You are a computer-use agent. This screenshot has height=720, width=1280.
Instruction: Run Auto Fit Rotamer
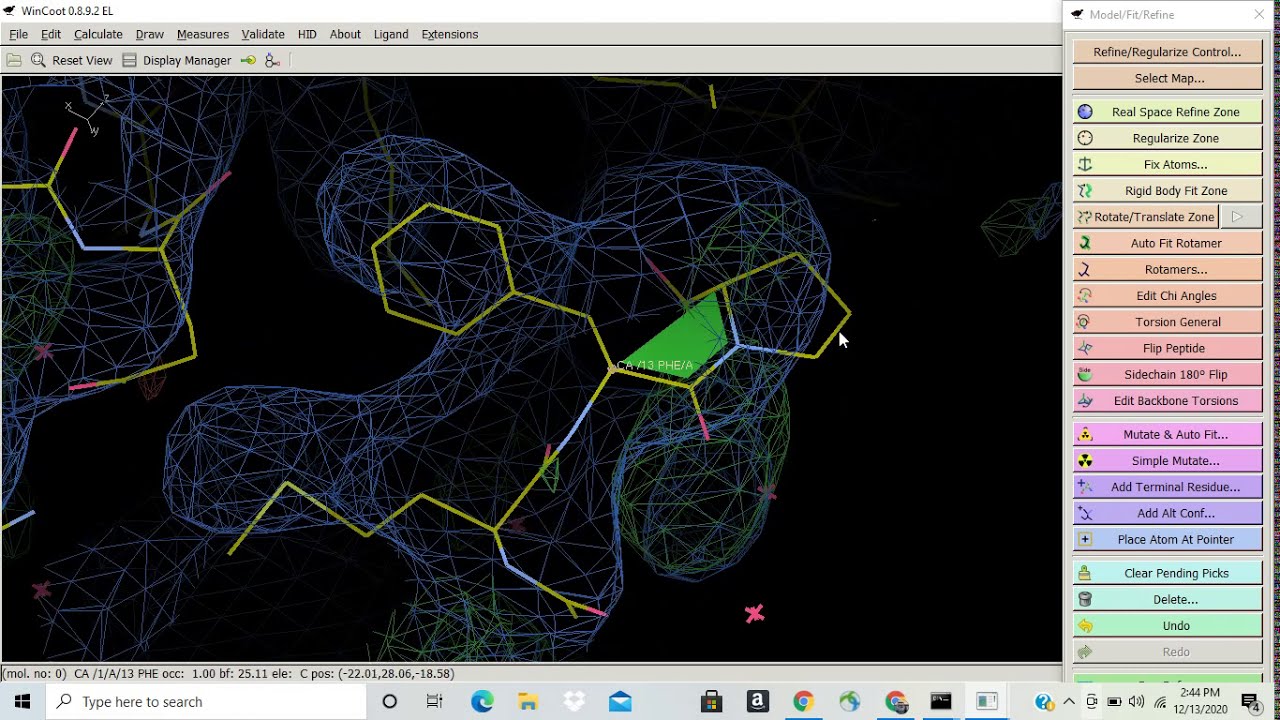pos(1167,243)
